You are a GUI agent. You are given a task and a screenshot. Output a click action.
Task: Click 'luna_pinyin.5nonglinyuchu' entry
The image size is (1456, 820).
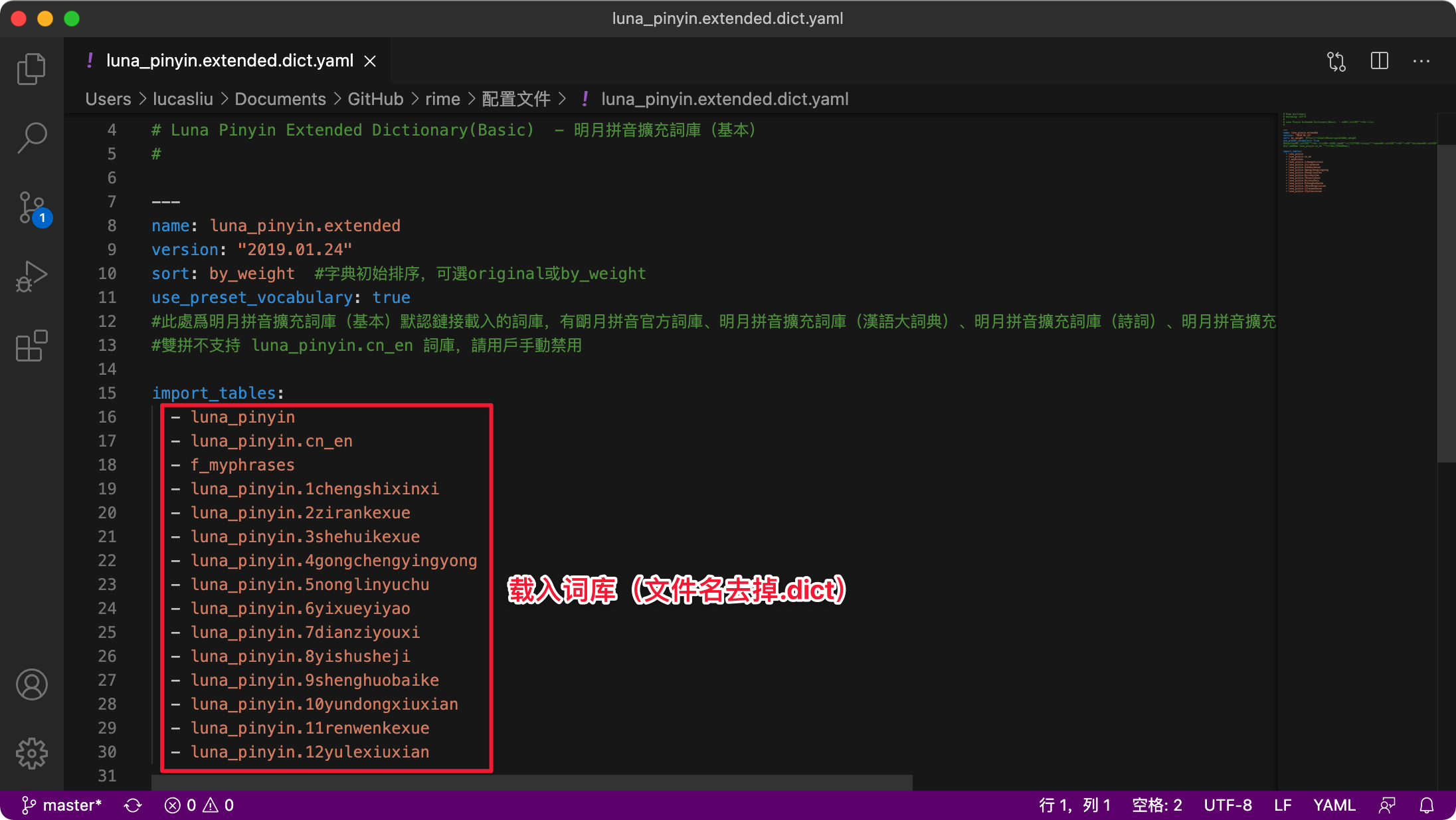point(310,584)
